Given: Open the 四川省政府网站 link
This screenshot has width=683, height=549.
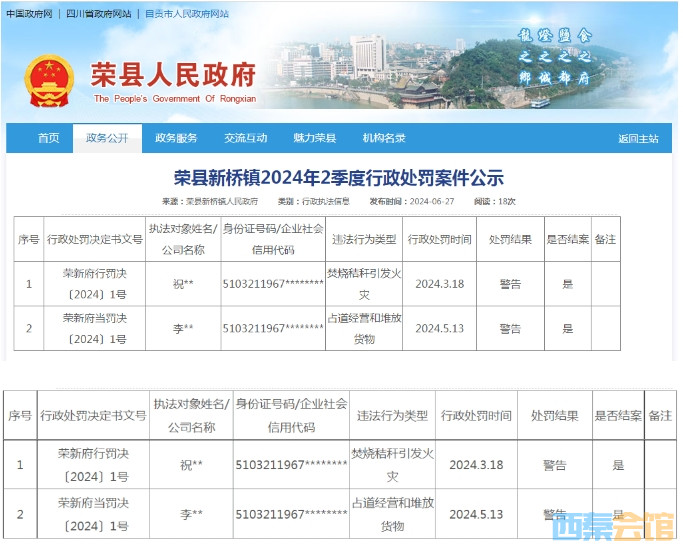Looking at the screenshot, I should (100, 14).
